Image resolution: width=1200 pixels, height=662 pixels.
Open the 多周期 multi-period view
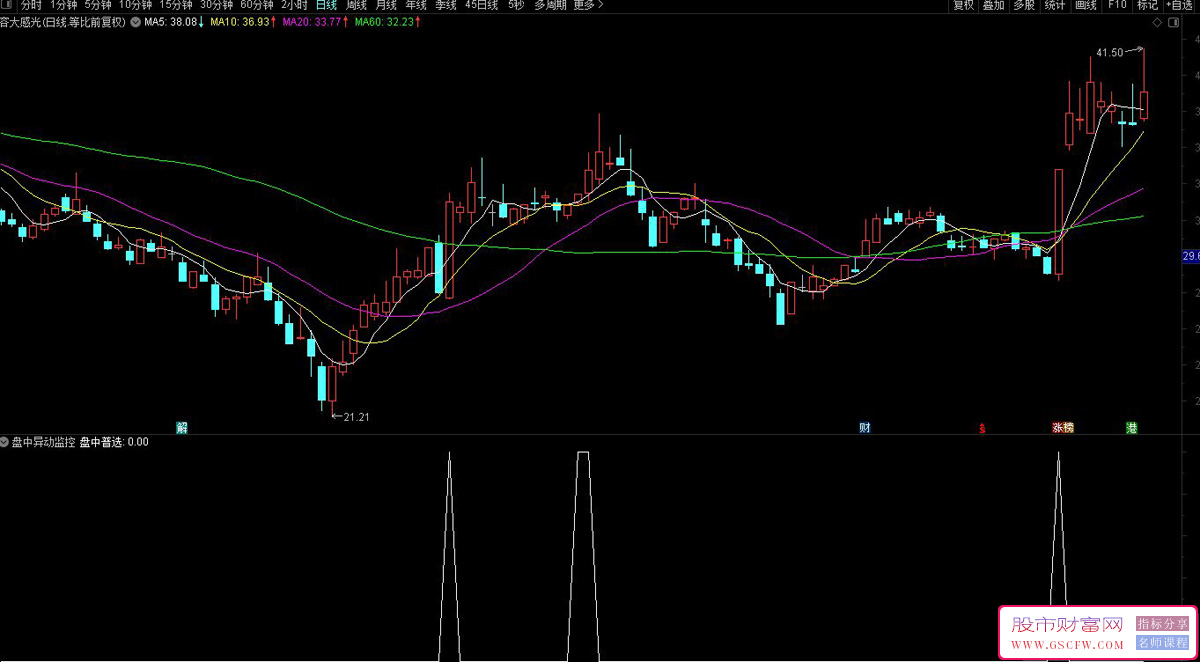(x=551, y=5)
